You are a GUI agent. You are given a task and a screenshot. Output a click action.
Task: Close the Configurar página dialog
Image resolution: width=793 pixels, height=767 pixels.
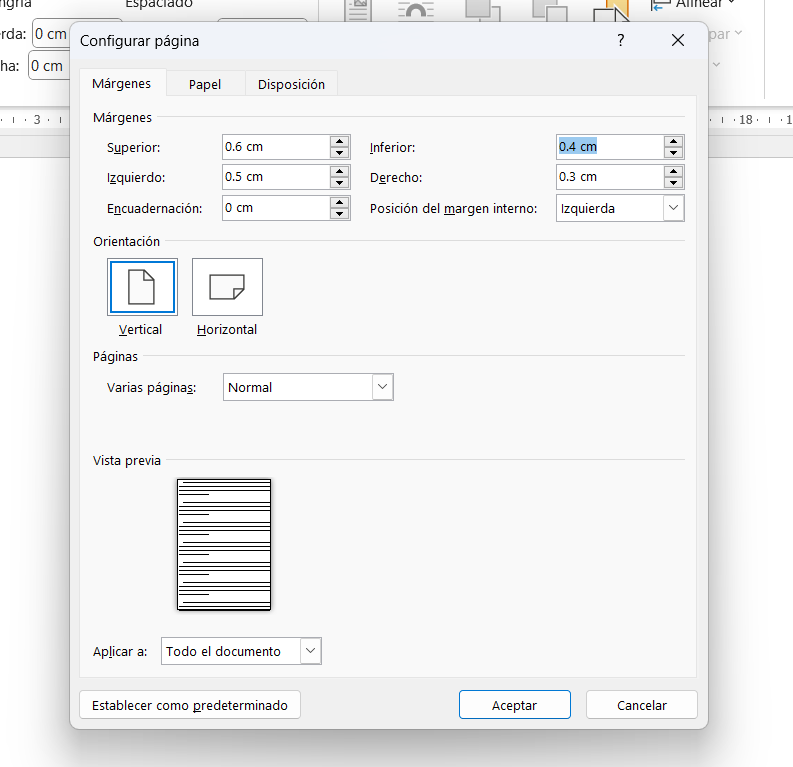(678, 40)
